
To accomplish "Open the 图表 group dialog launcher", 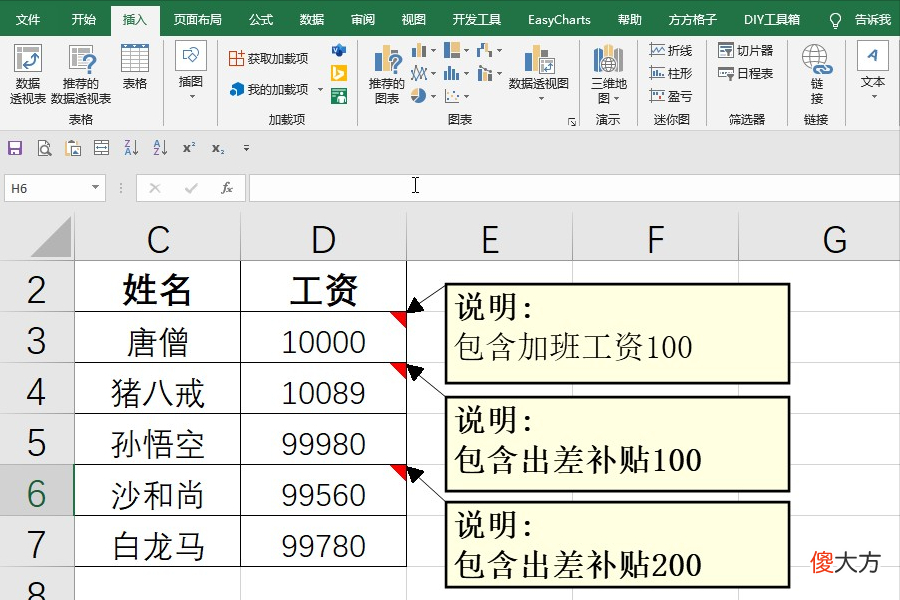I will (572, 121).
